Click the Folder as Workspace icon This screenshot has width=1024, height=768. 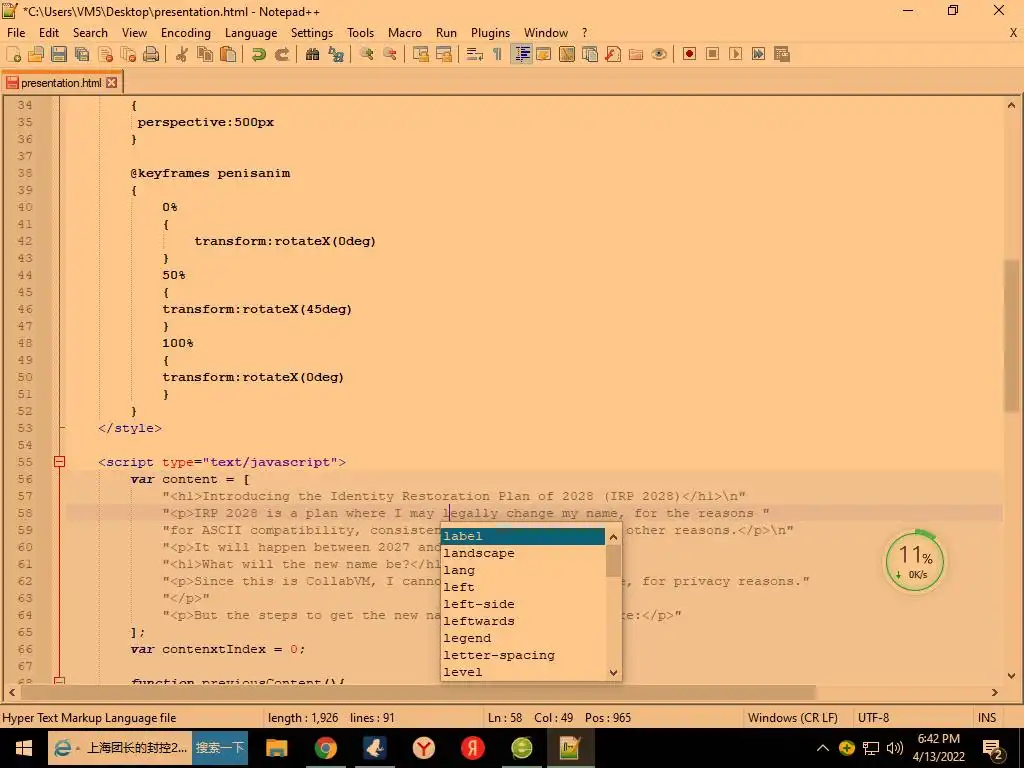(x=636, y=54)
